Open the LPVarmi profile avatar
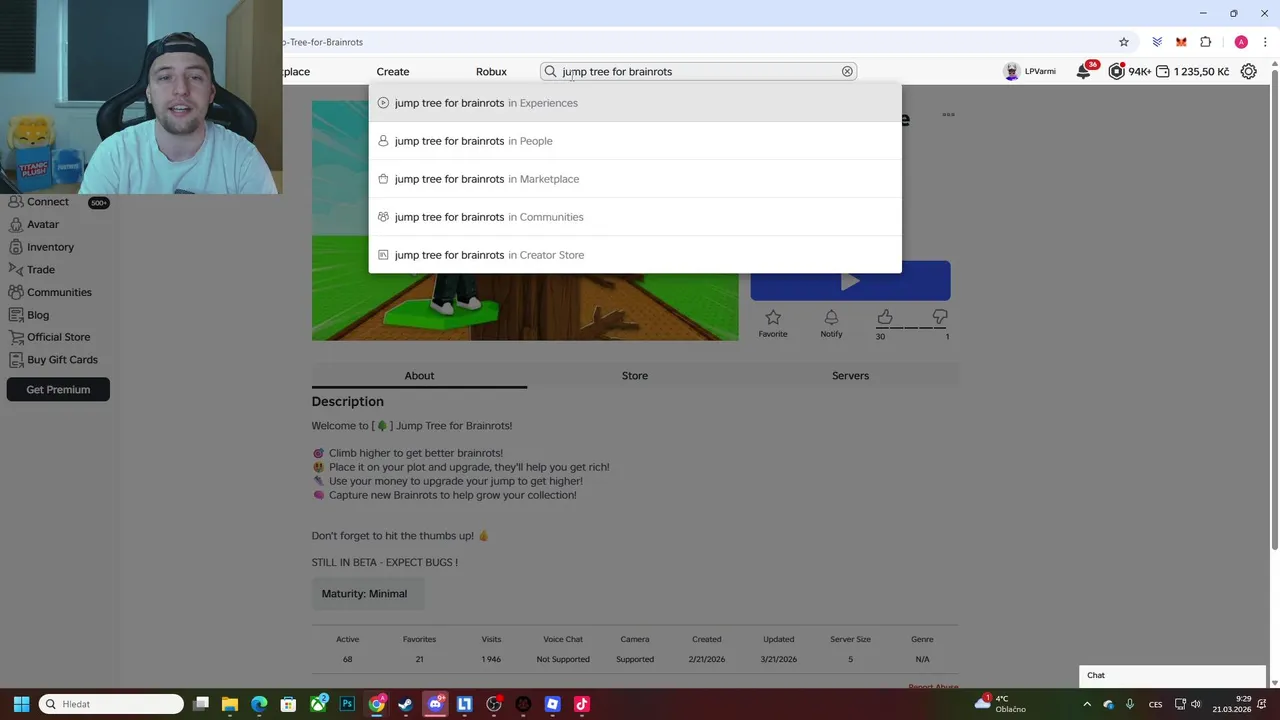This screenshot has width=1280, height=720. pos(1012,71)
